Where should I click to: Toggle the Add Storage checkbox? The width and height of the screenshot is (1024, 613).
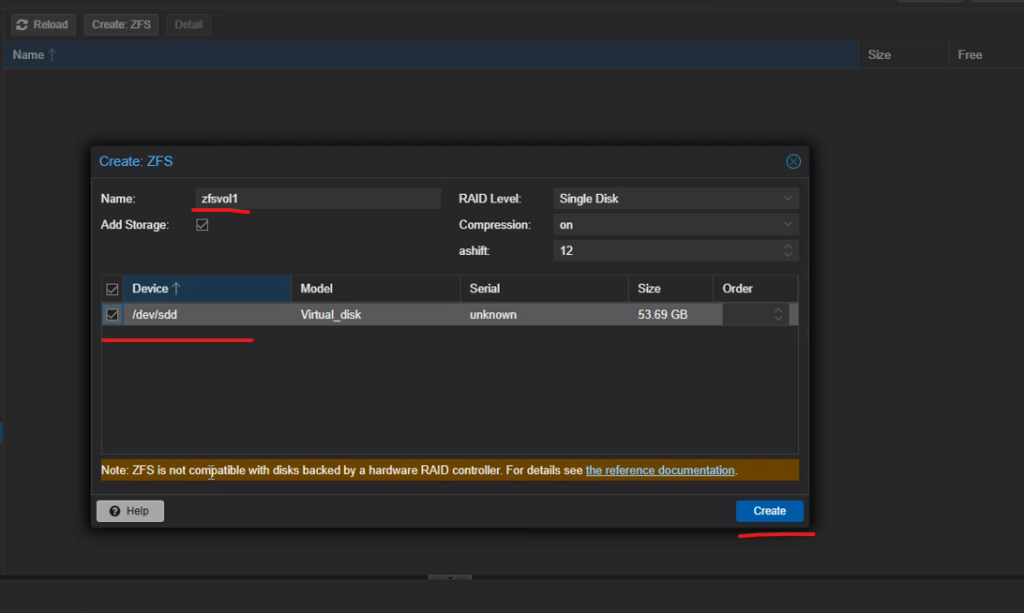pyautogui.click(x=202, y=225)
